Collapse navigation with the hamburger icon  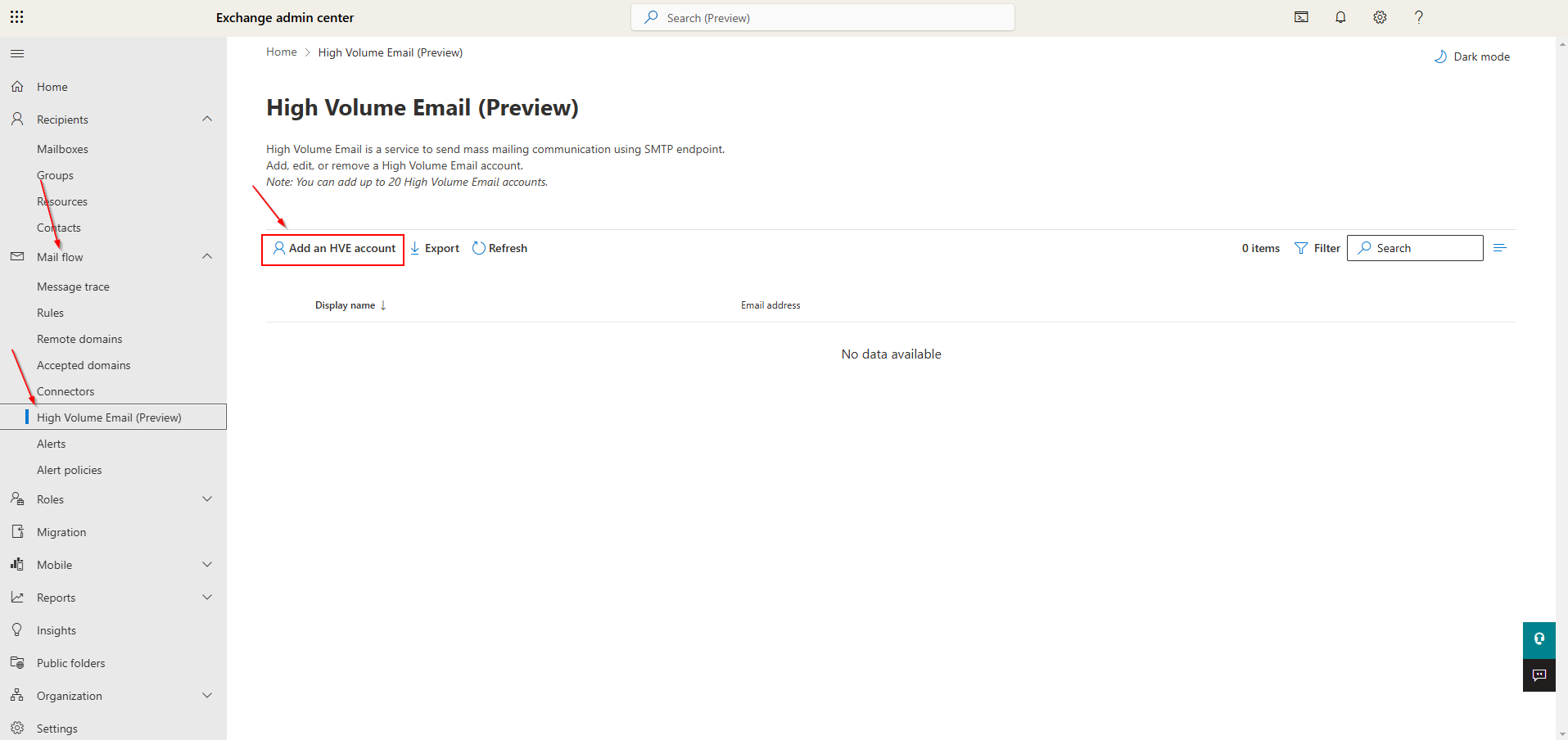click(17, 54)
